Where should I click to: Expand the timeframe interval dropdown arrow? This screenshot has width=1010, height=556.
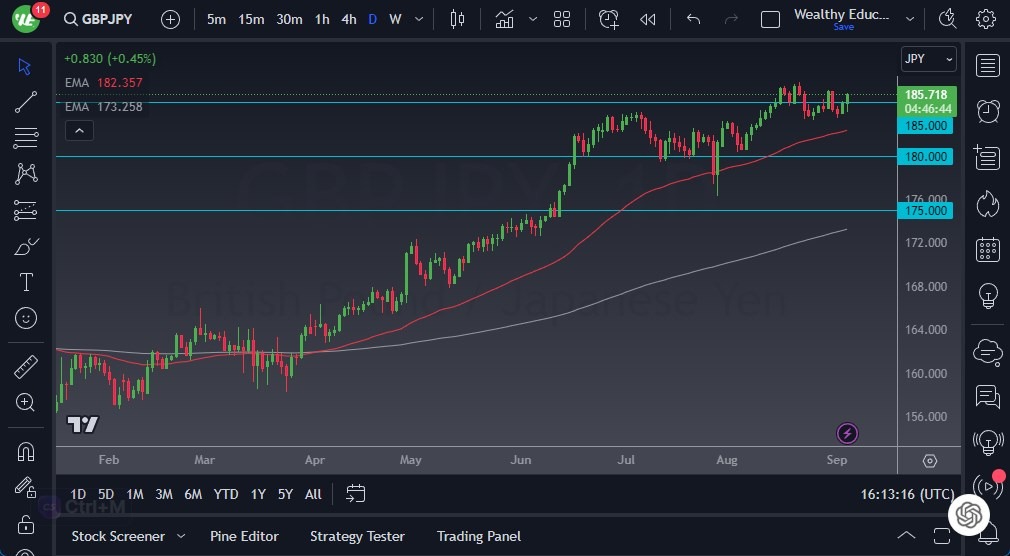click(x=416, y=19)
